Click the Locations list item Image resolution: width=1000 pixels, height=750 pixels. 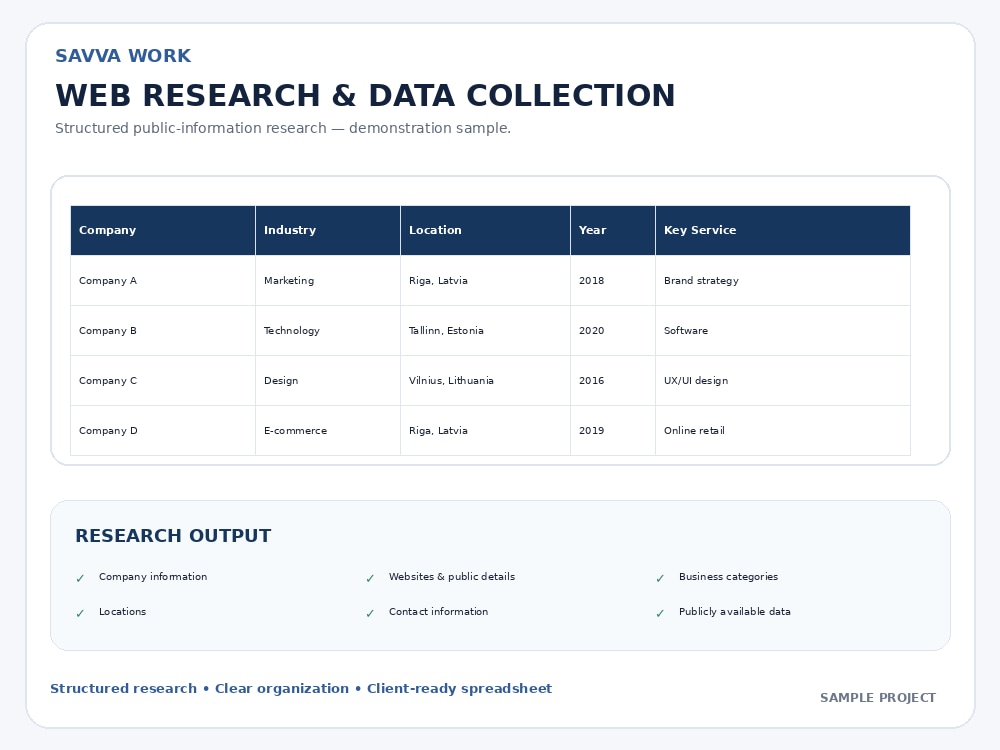pyautogui.click(x=122, y=612)
